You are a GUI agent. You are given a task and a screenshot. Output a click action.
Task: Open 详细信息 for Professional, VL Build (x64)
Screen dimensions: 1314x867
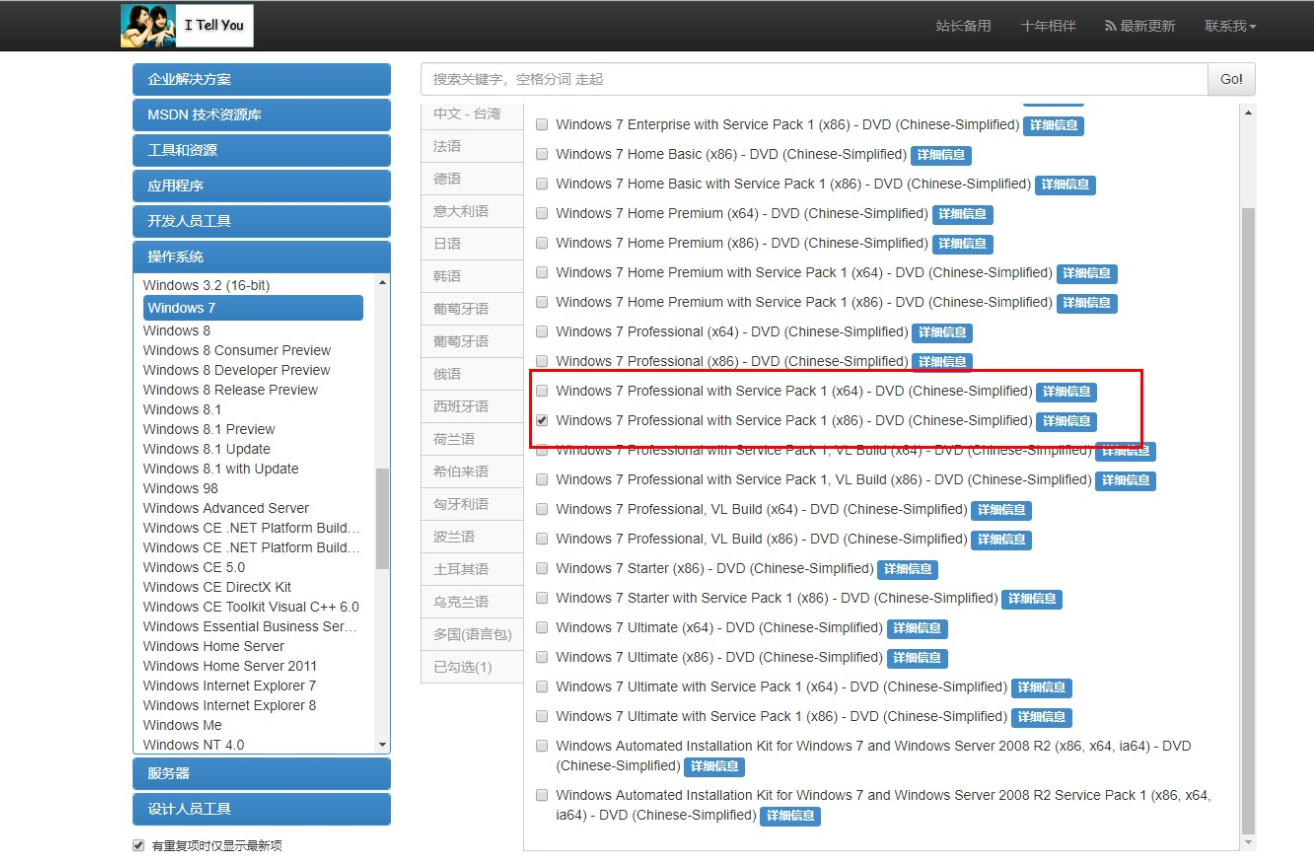[x=1001, y=510]
